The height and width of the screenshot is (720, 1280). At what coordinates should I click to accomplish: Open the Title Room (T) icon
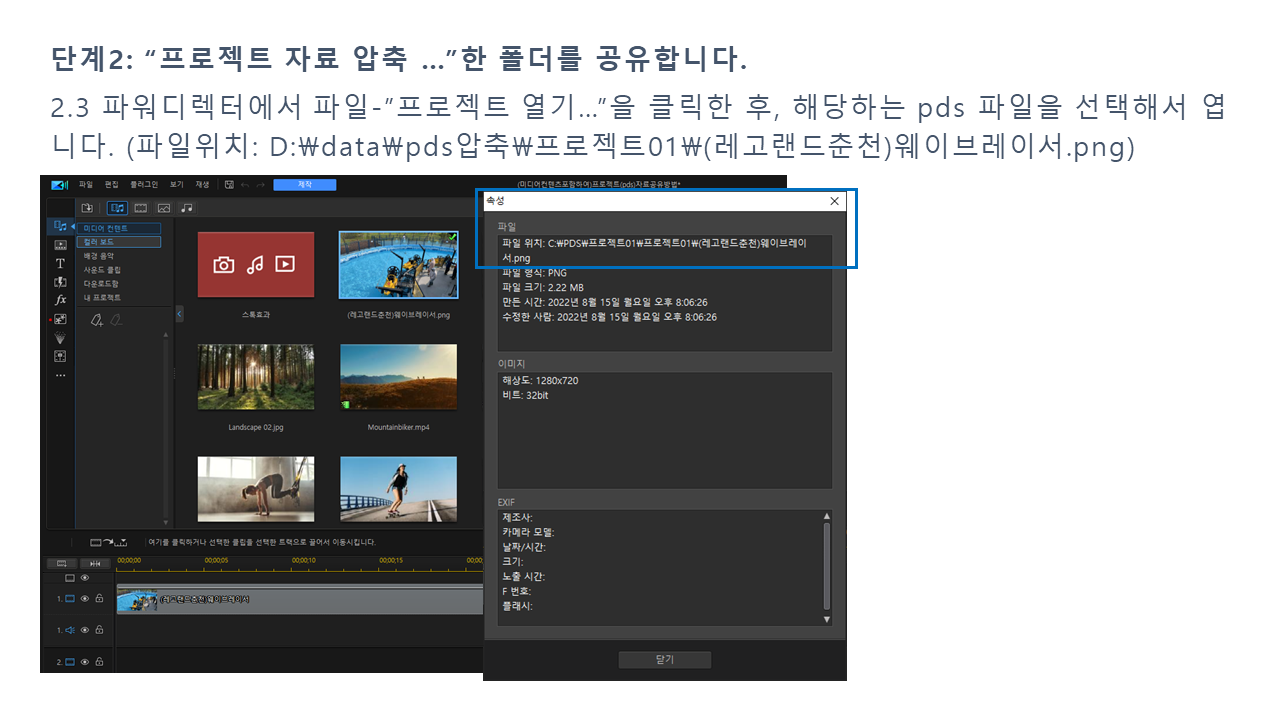60,263
